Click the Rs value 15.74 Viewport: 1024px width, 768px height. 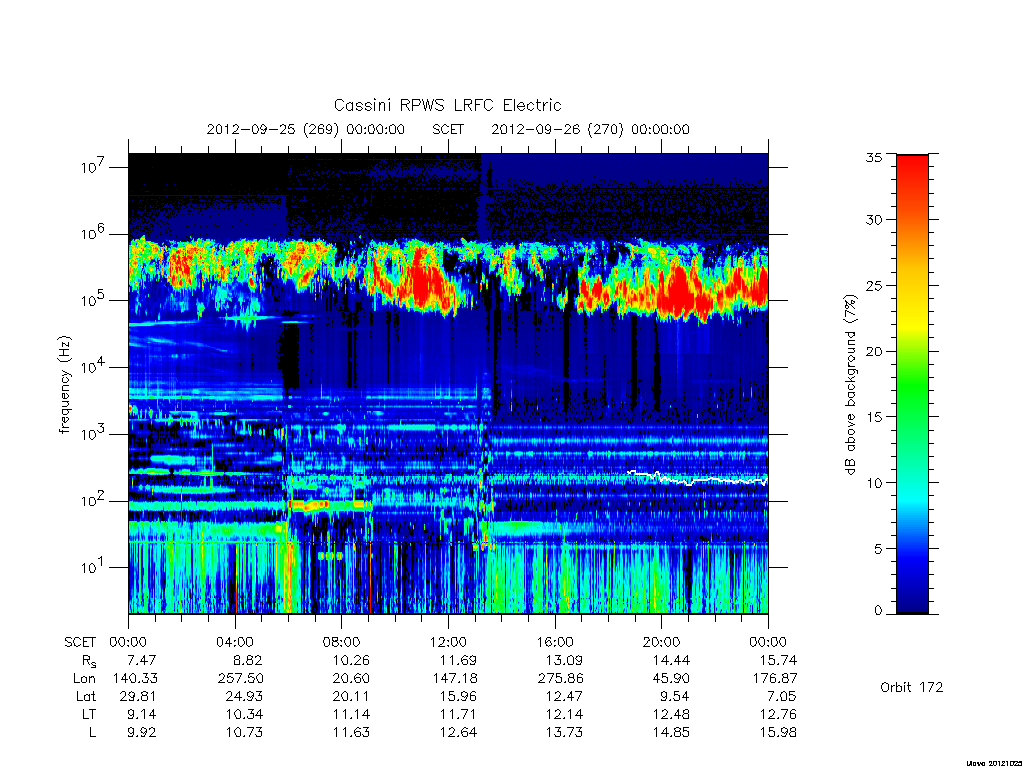778,660
